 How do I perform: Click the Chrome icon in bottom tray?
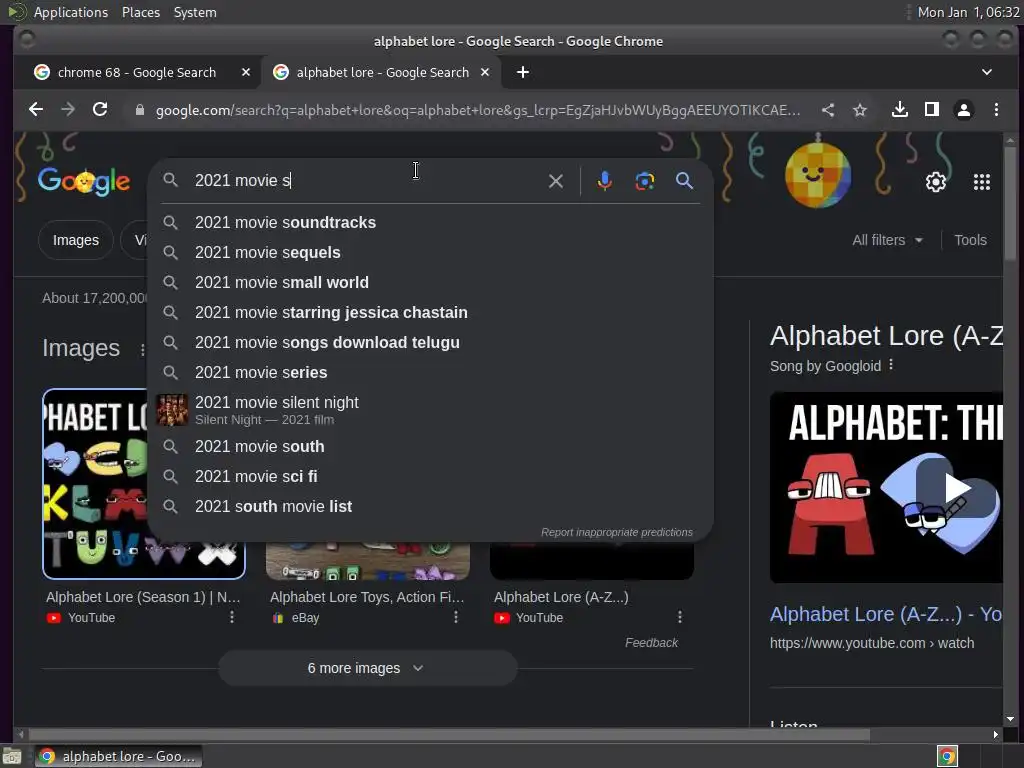(x=947, y=756)
